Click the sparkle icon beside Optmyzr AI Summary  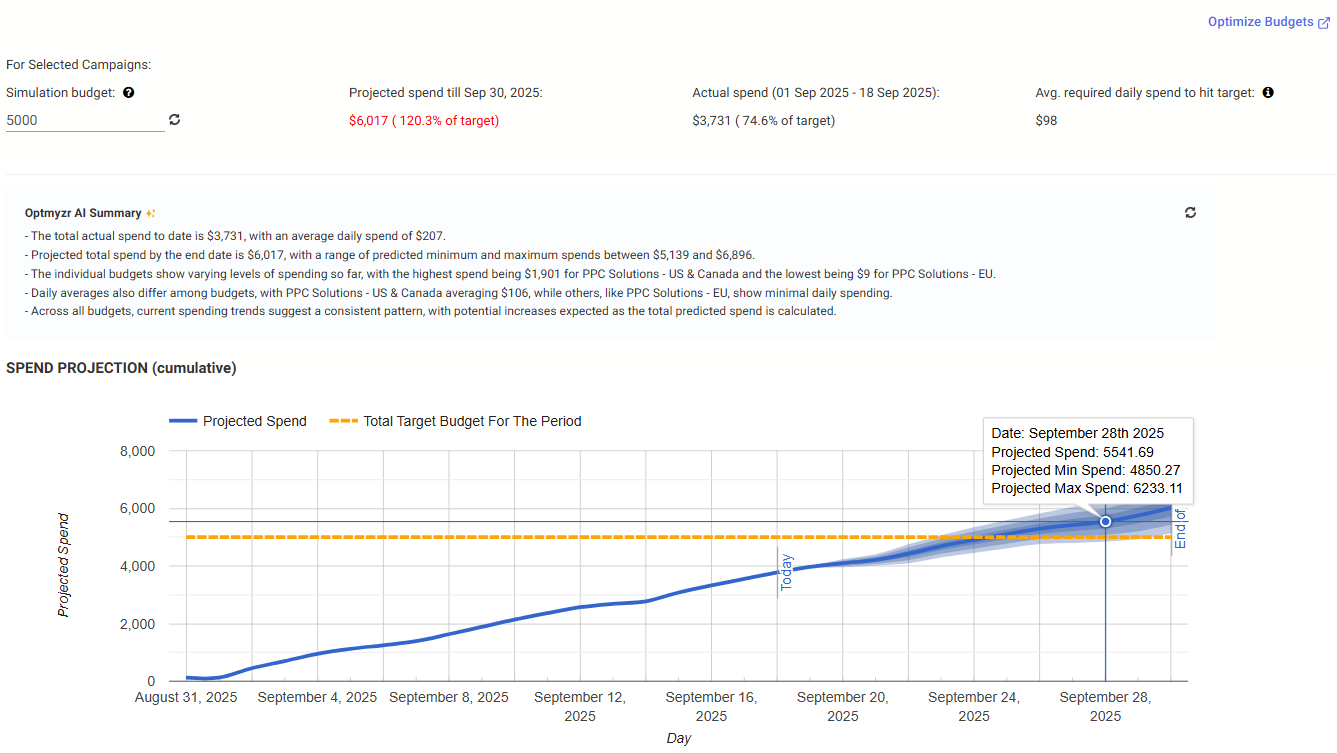coord(151,213)
